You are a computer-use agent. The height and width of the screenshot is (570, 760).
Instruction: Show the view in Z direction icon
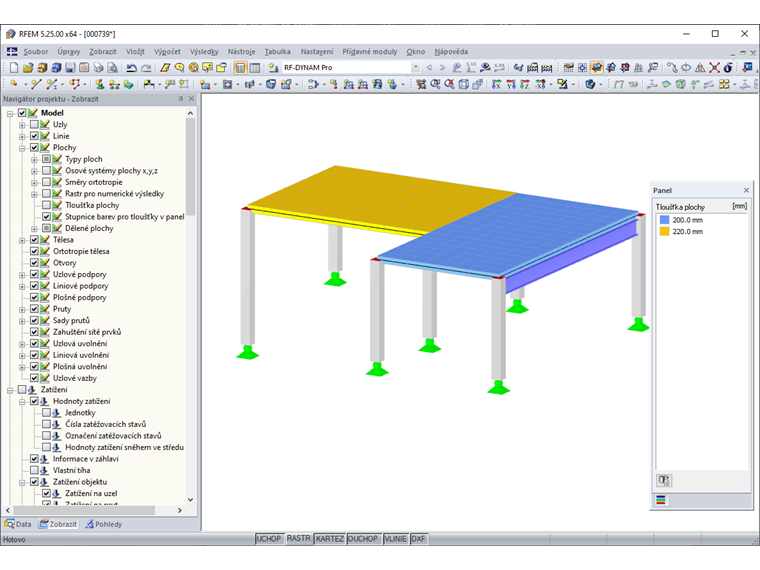[525, 84]
